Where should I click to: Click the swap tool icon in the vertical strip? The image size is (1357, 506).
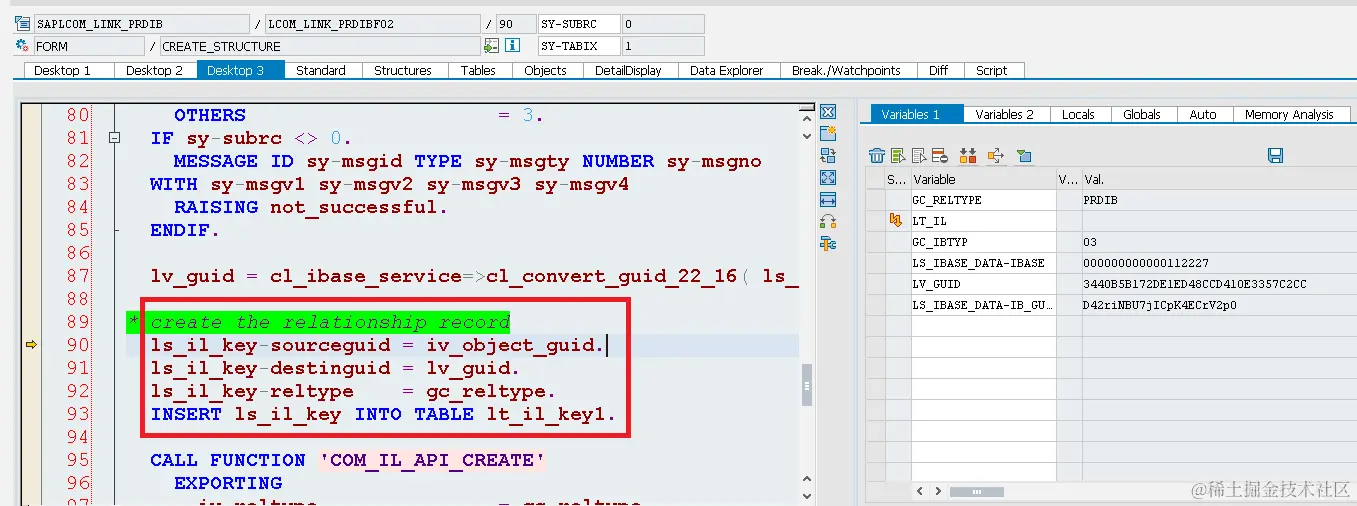coord(828,155)
